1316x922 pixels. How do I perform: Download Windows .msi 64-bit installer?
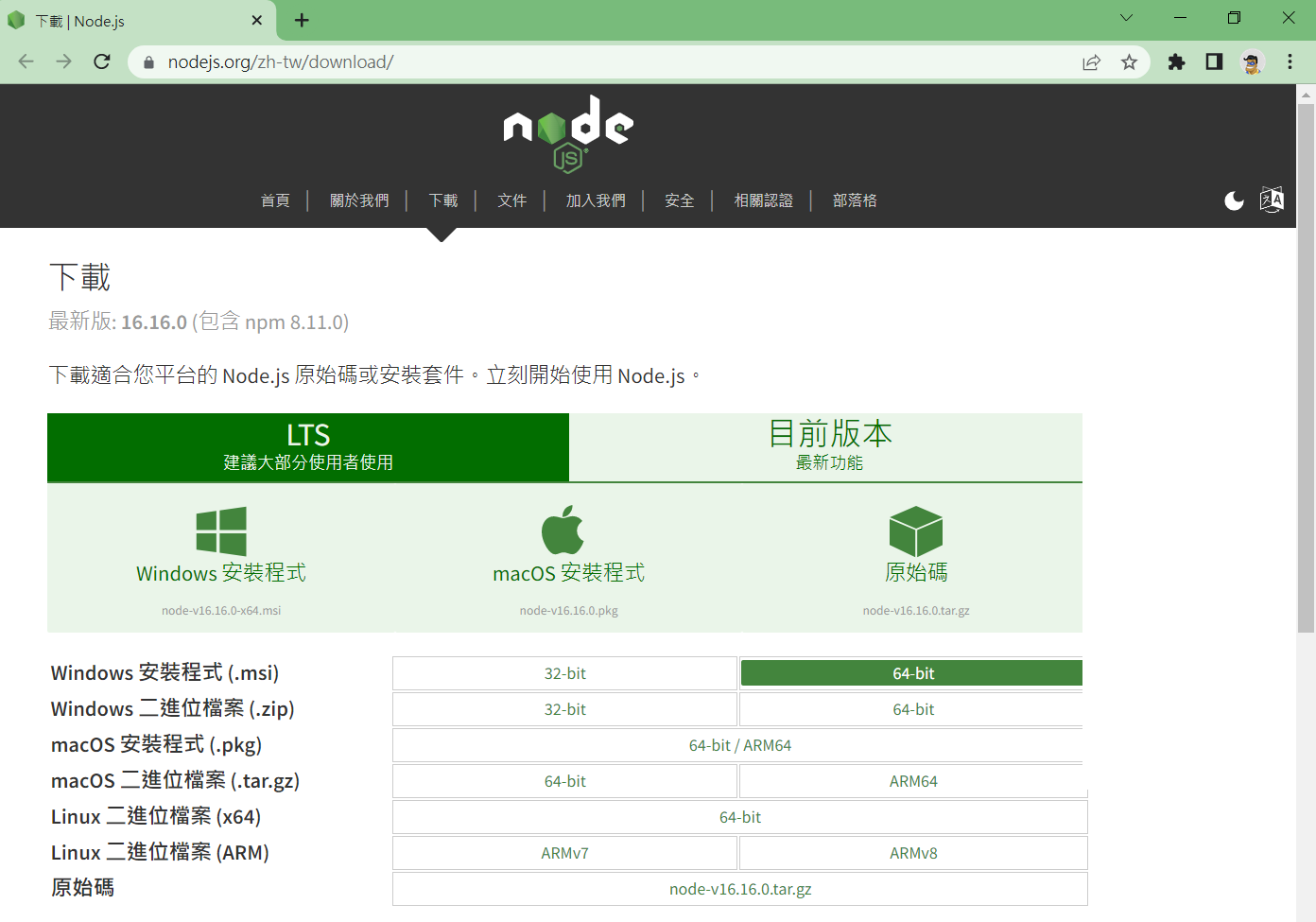pos(911,673)
